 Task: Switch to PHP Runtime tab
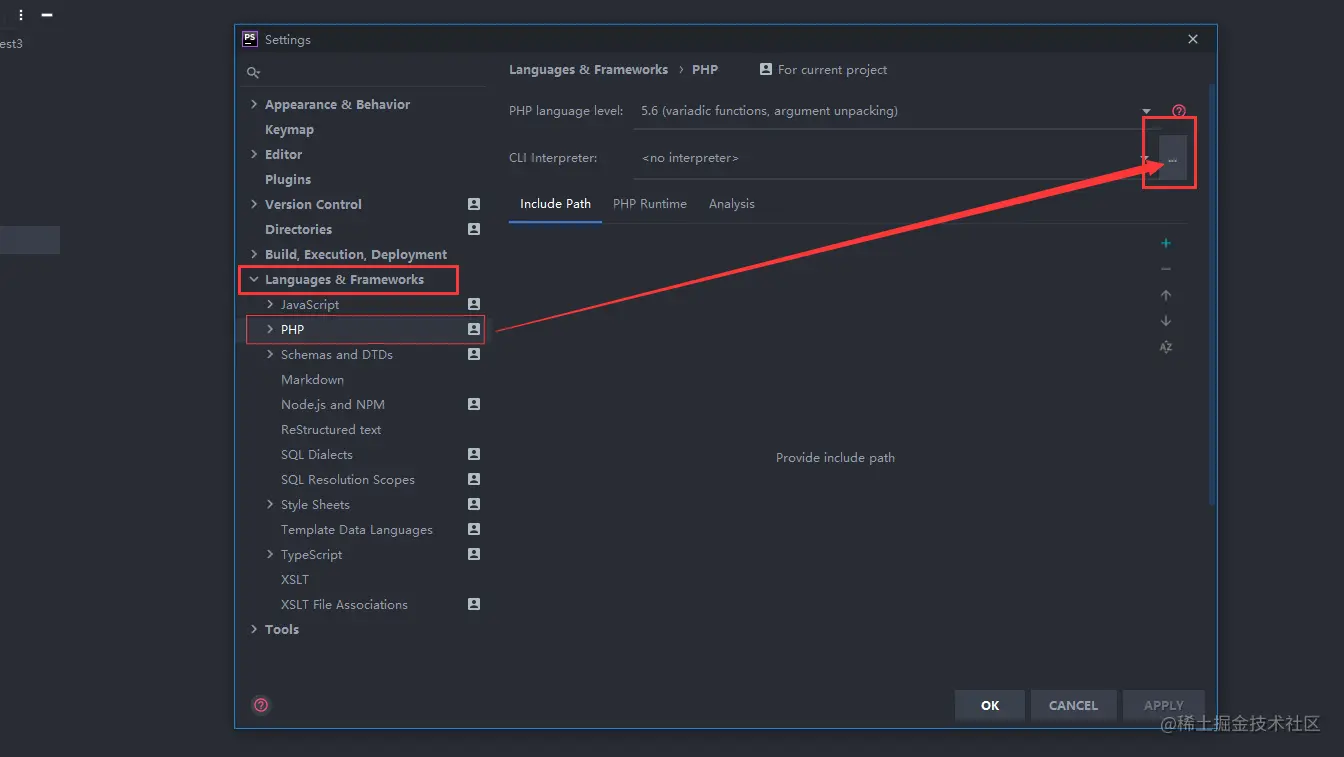click(x=650, y=204)
